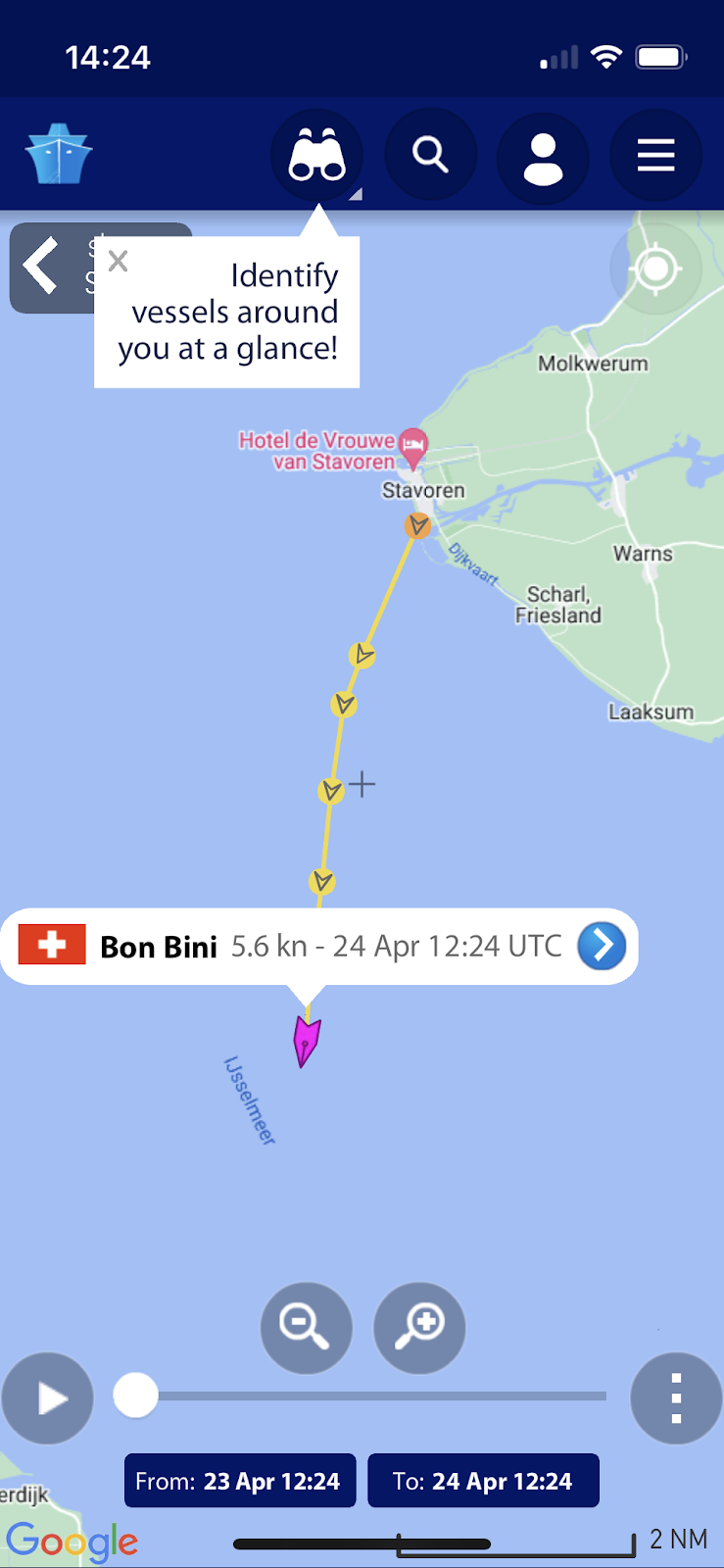
Task: Open the user profile account icon
Action: pos(543,157)
